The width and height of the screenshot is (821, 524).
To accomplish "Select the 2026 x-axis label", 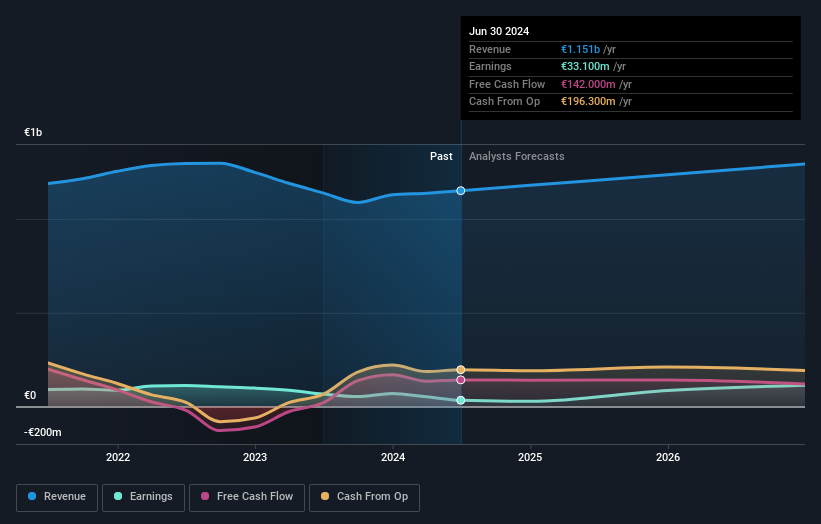I will pos(668,457).
